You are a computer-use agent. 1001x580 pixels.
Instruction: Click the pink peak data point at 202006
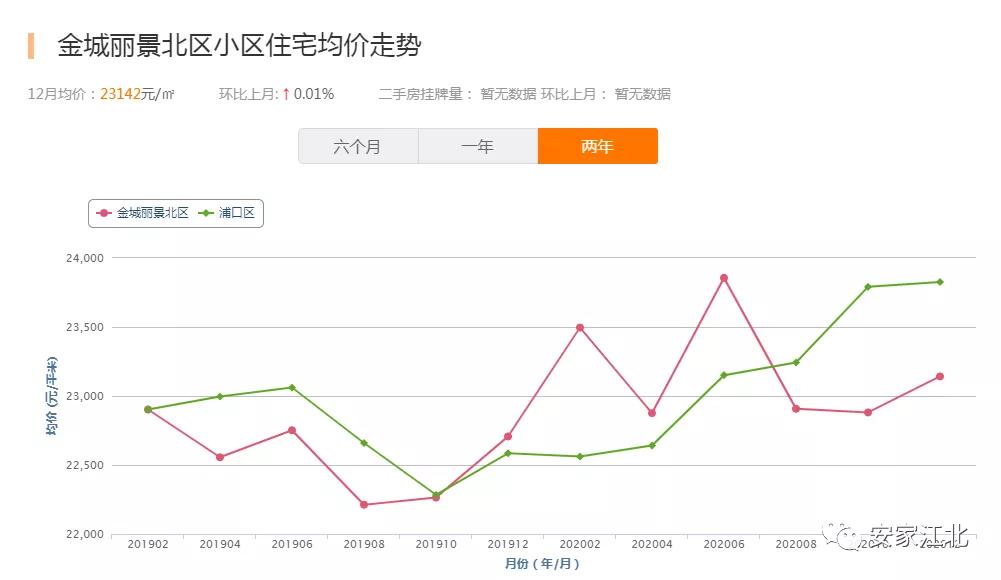click(x=722, y=276)
